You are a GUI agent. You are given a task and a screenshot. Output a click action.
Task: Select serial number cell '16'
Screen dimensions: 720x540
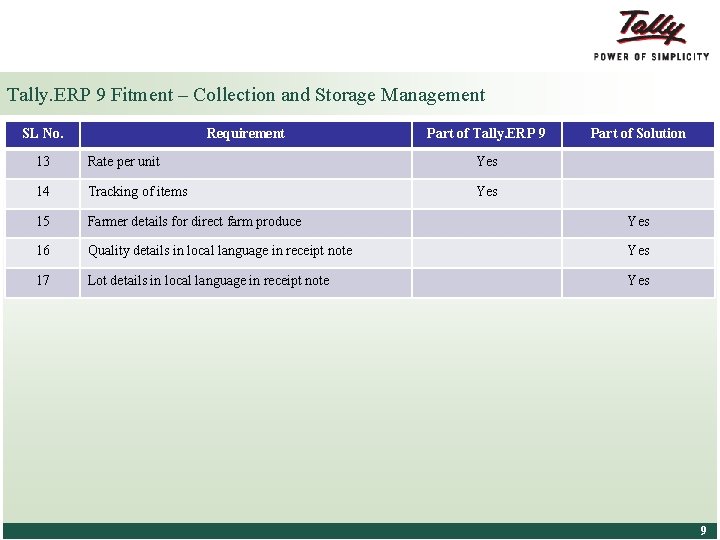point(43,251)
